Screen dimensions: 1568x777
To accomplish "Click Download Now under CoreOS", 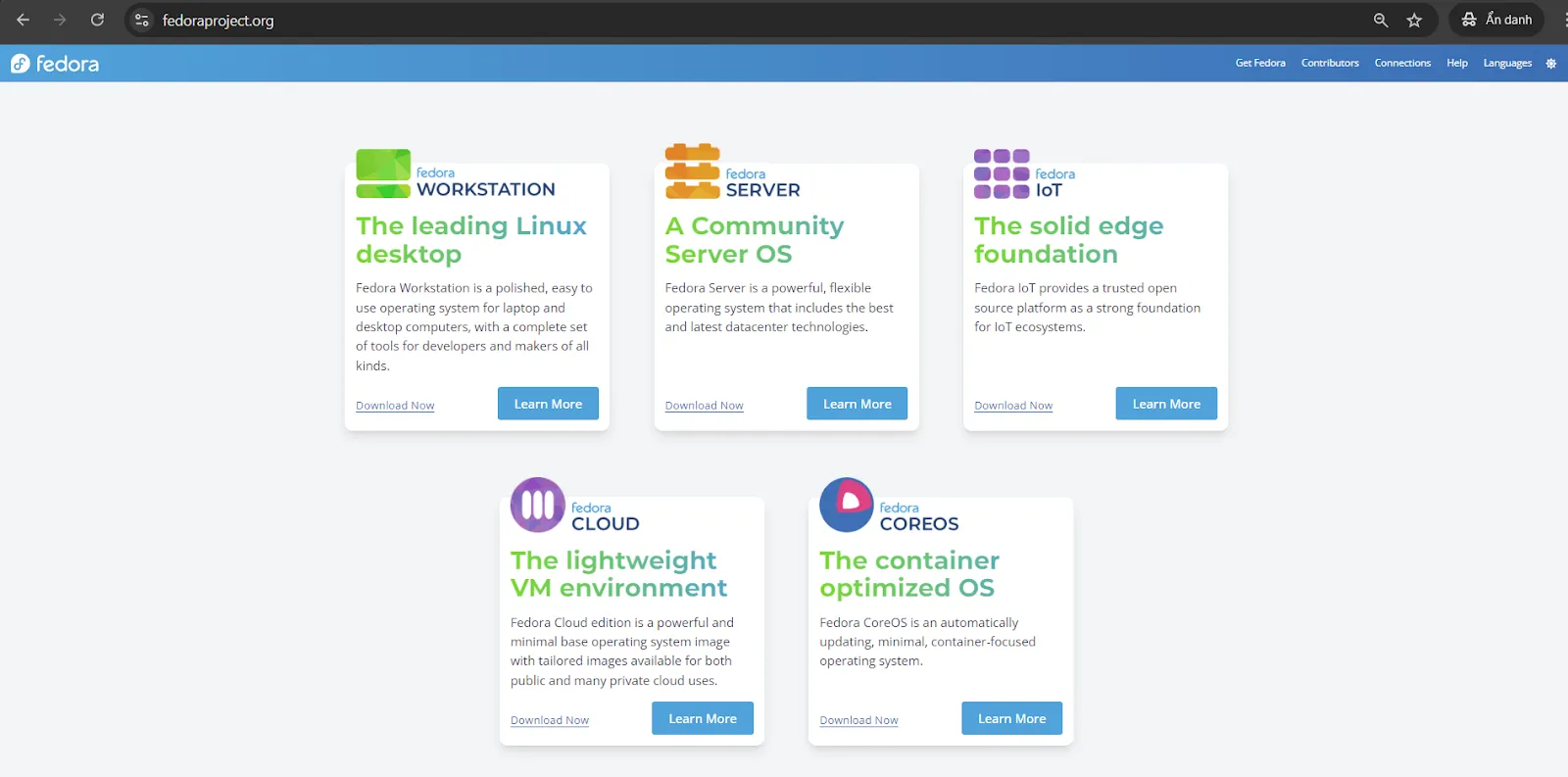I will pos(858,720).
